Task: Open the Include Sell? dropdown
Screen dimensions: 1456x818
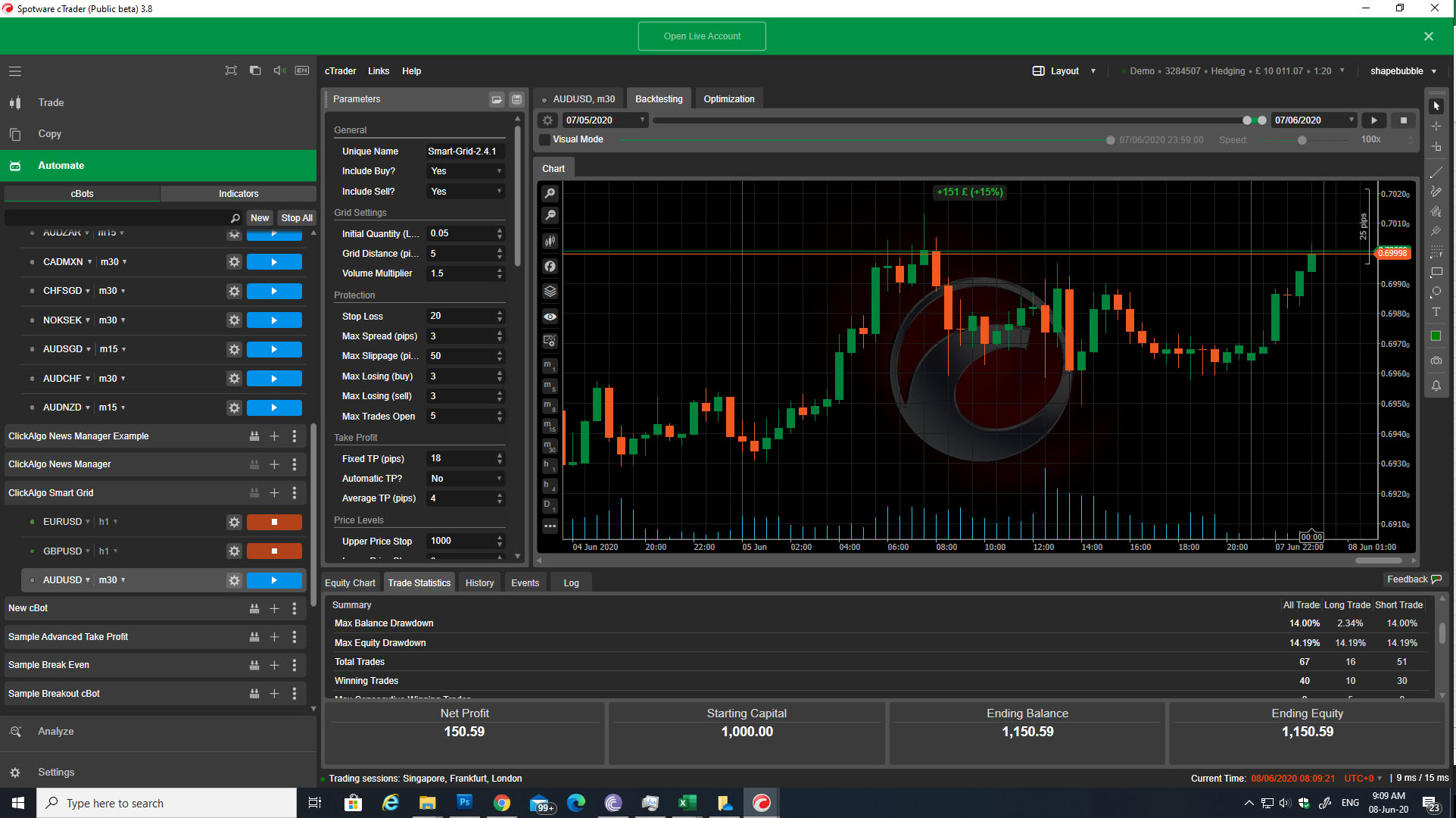Action: pos(466,192)
